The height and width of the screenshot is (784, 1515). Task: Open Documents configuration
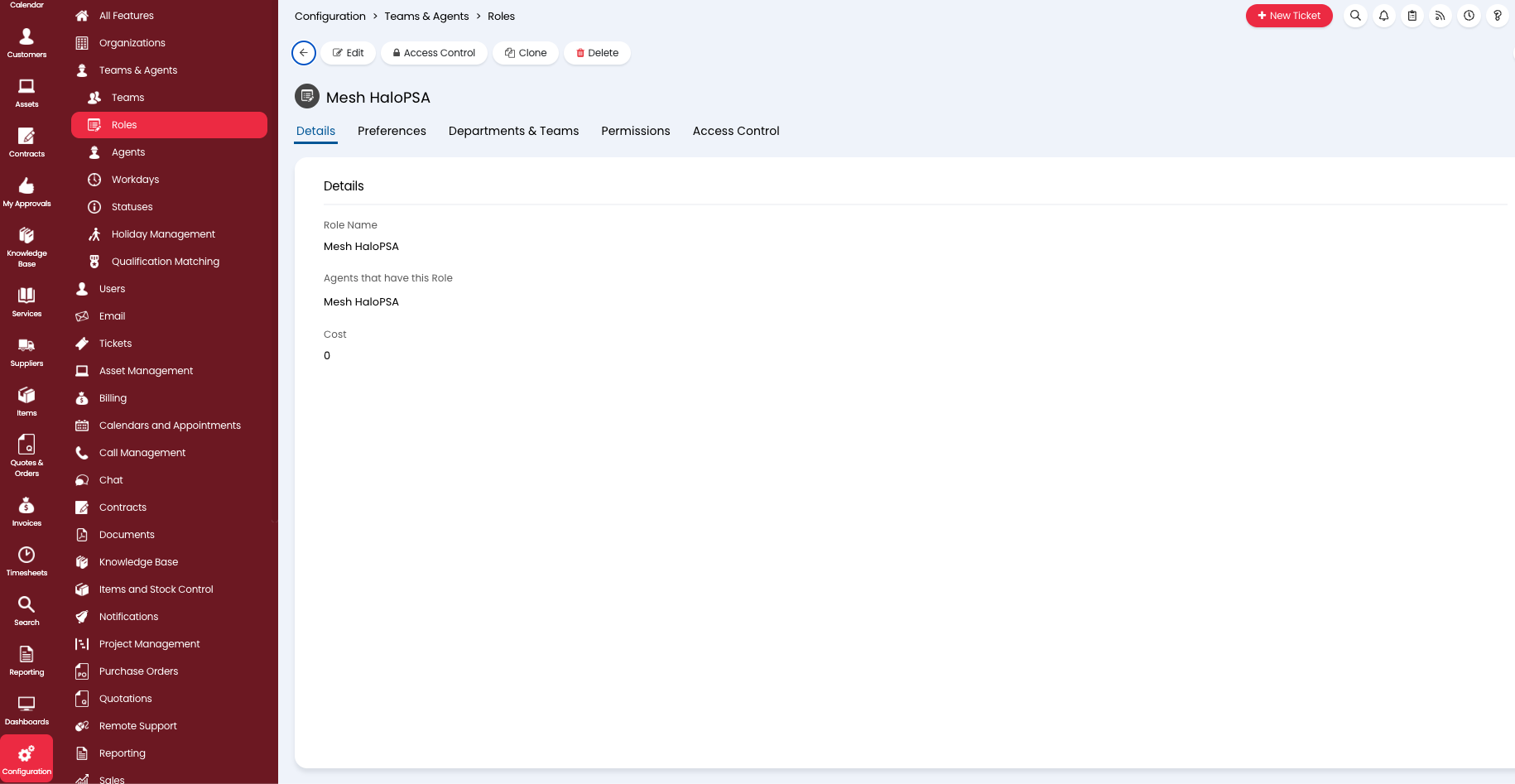[170, 535]
